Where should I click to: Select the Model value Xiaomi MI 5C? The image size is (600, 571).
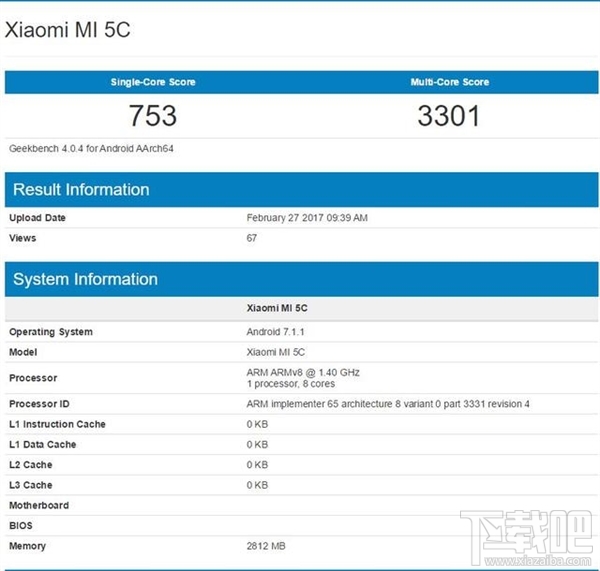(276, 352)
